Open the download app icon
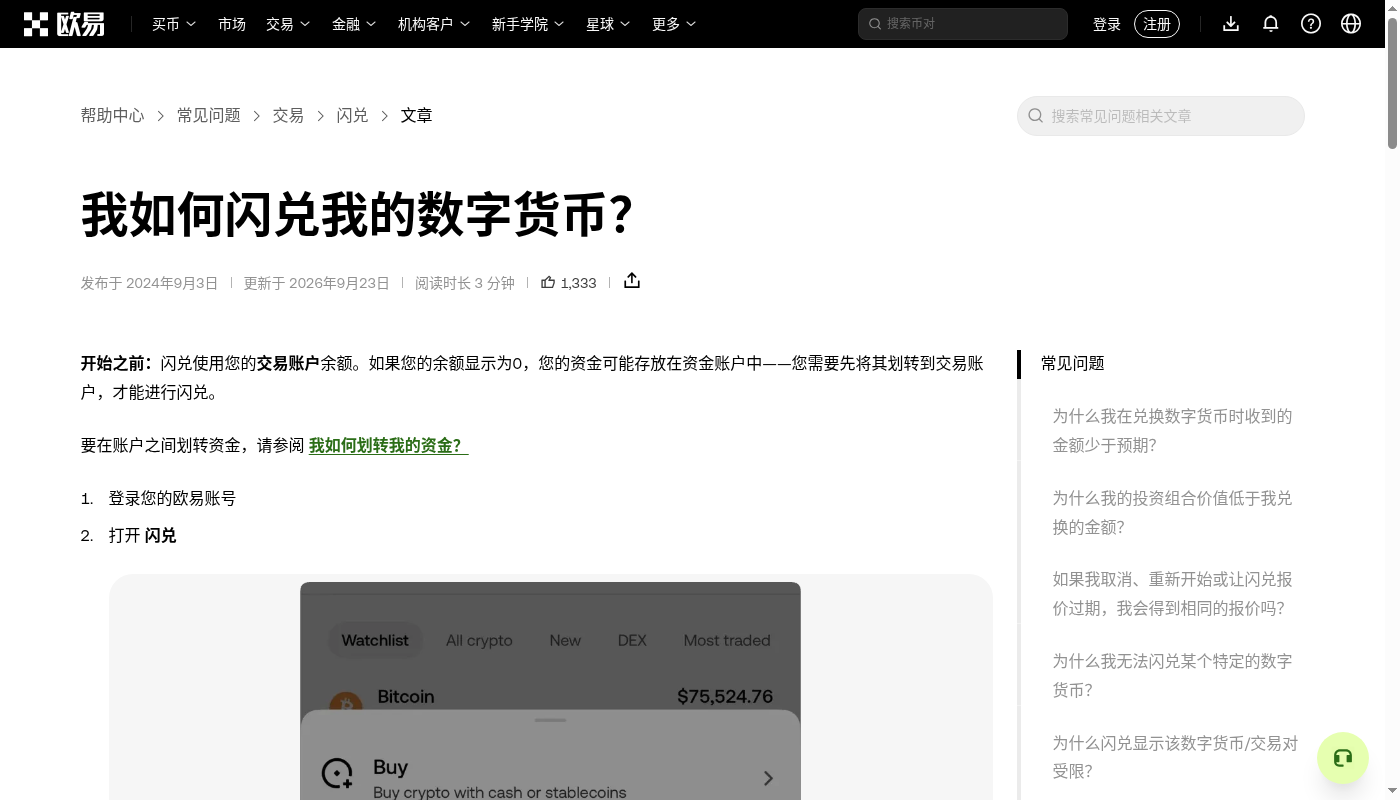This screenshot has width=1400, height=800. pyautogui.click(x=1231, y=24)
